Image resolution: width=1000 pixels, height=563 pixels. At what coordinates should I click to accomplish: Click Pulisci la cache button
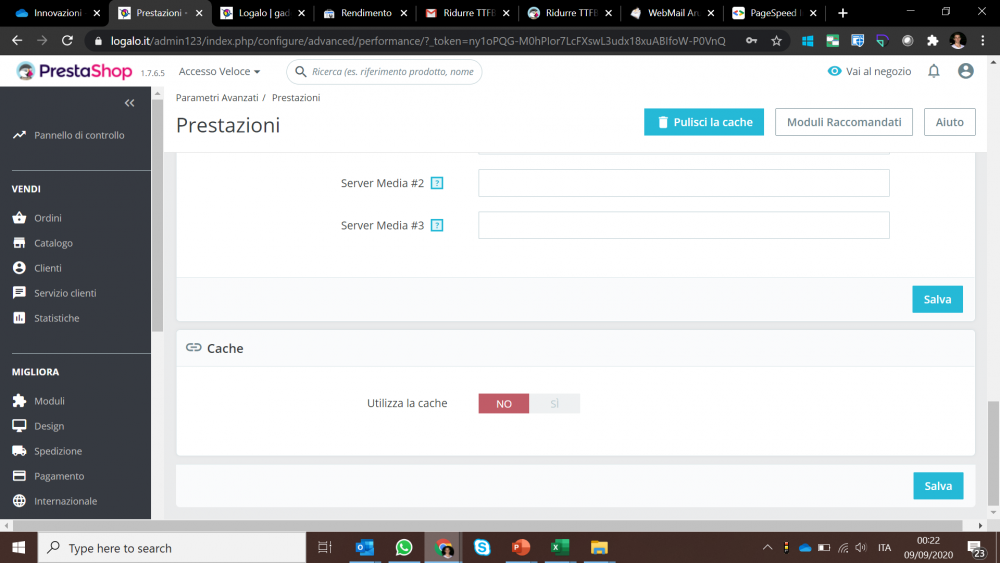click(x=704, y=122)
